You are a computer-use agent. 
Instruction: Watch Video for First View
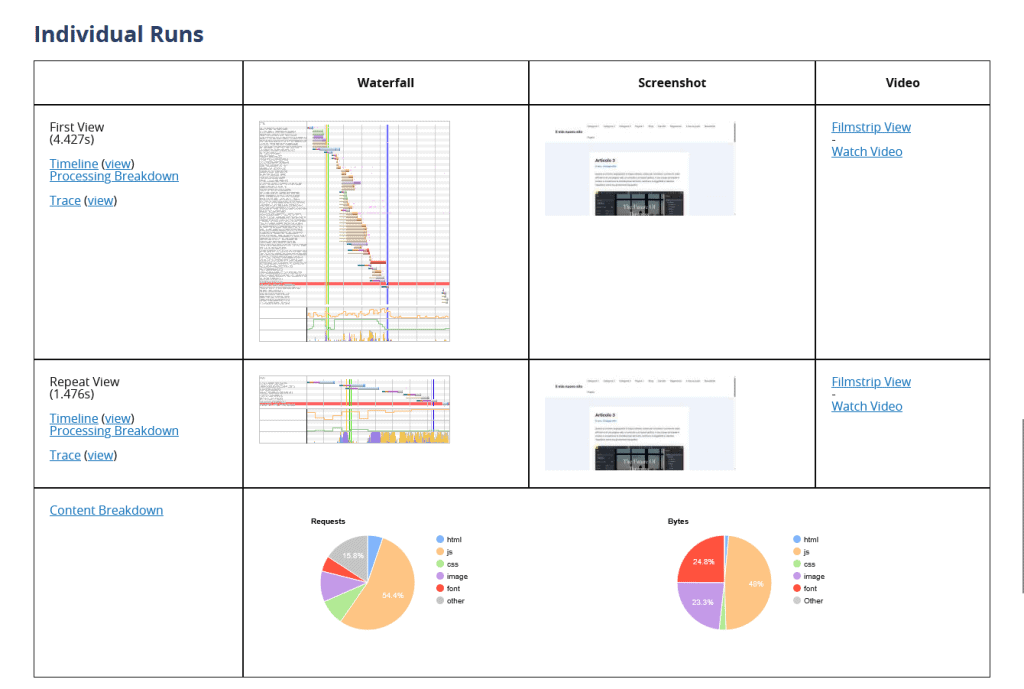pos(867,152)
